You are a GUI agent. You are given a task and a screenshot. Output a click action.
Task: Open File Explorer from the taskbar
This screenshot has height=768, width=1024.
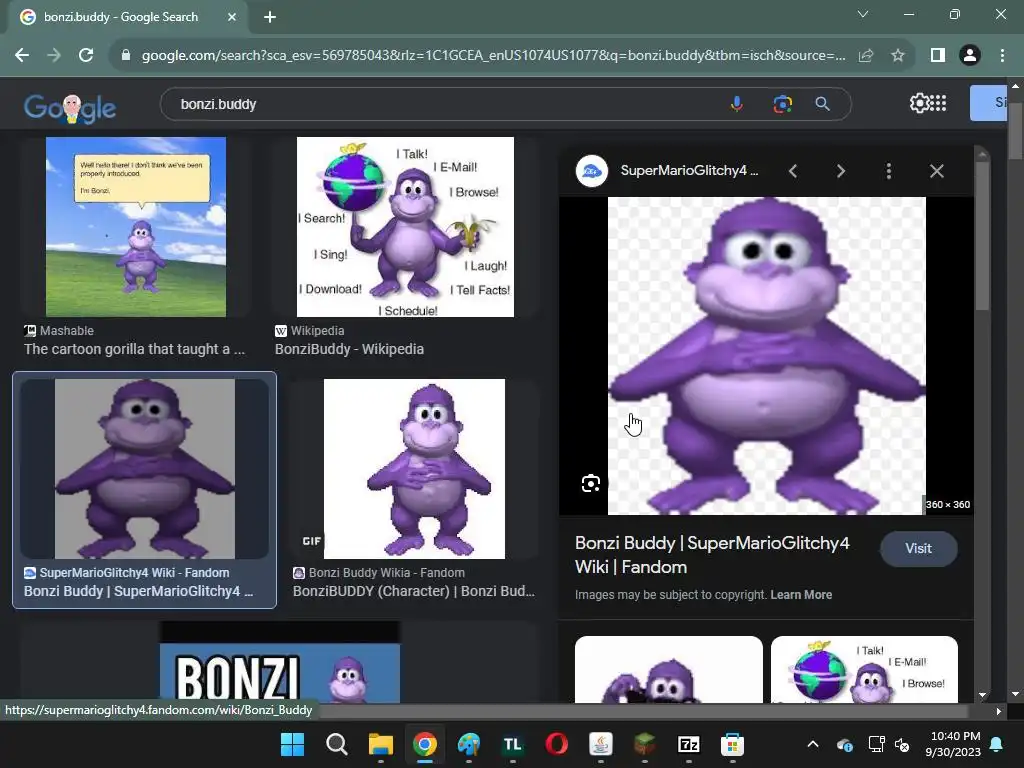381,744
